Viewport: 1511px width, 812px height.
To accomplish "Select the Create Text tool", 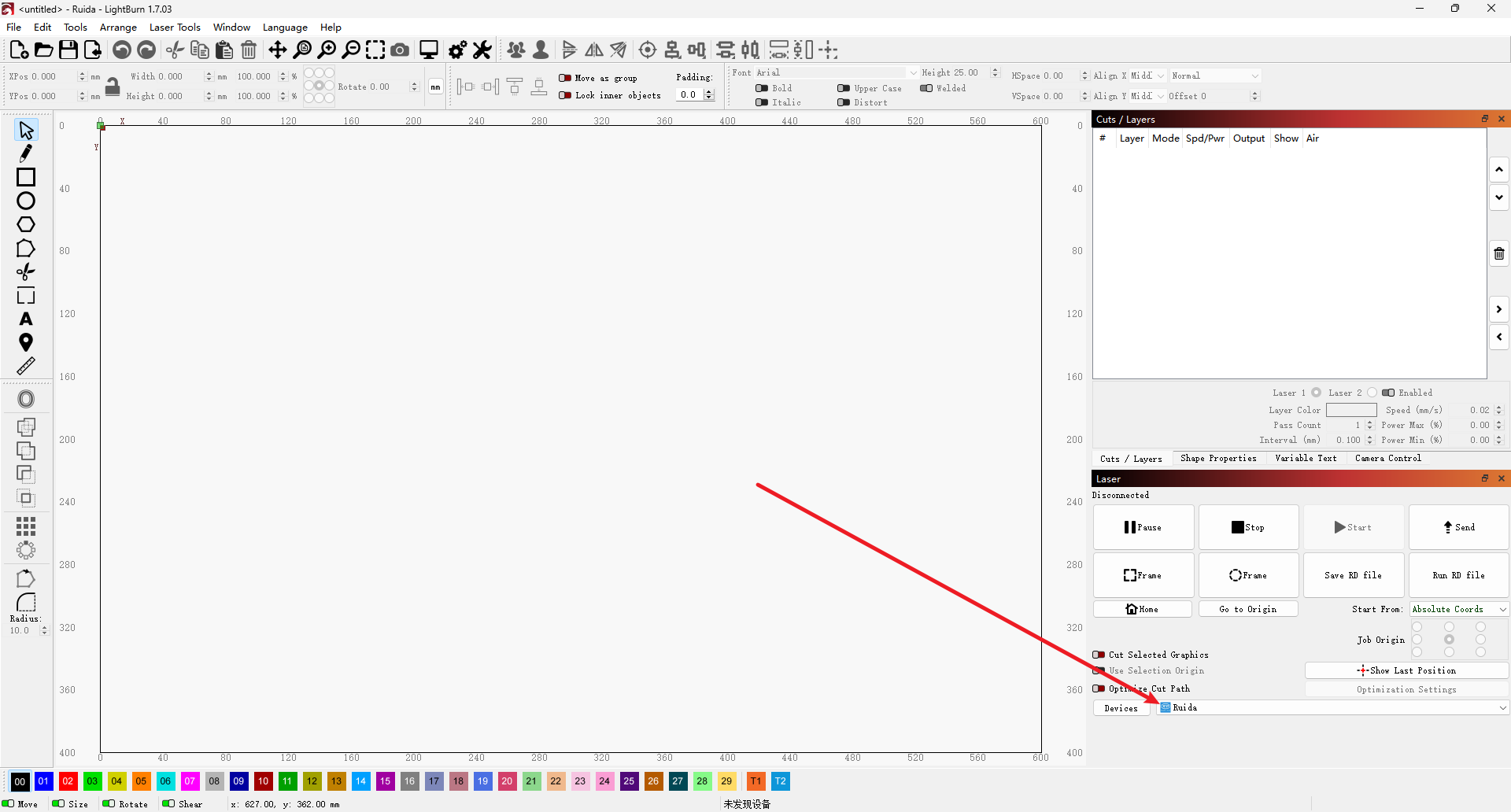I will [x=26, y=319].
